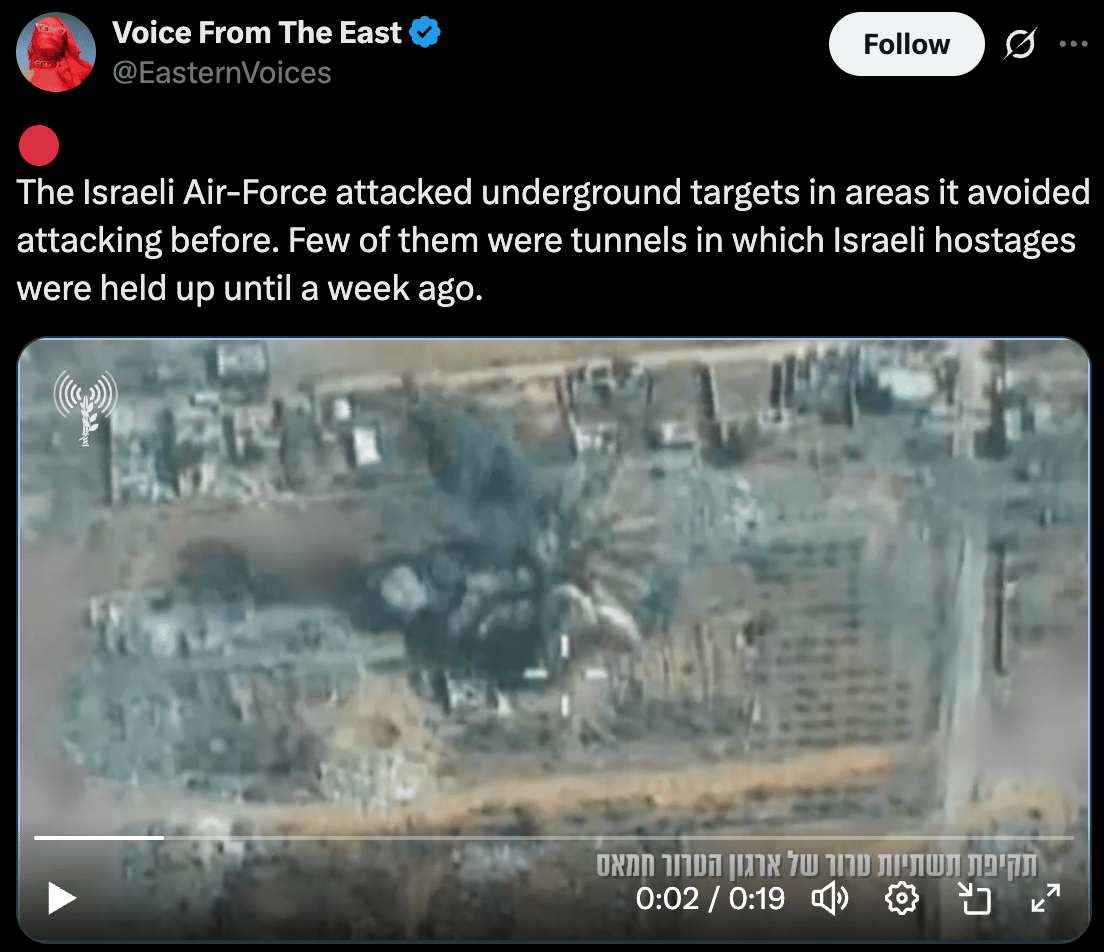Screen dimensions: 1104x952
Task: Open the Voice From The East profile avatar
Action: click(x=56, y=52)
